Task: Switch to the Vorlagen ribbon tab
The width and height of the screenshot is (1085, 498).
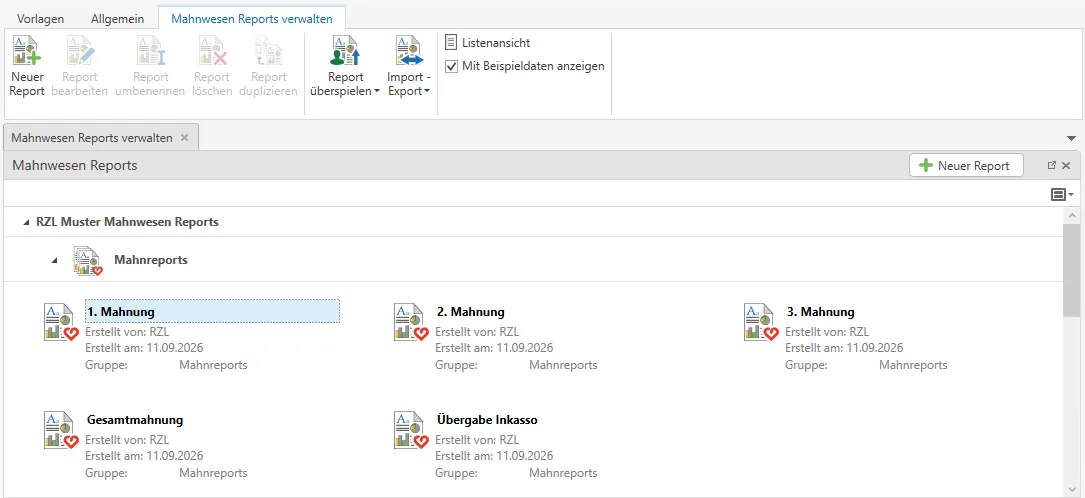Action: [40, 19]
